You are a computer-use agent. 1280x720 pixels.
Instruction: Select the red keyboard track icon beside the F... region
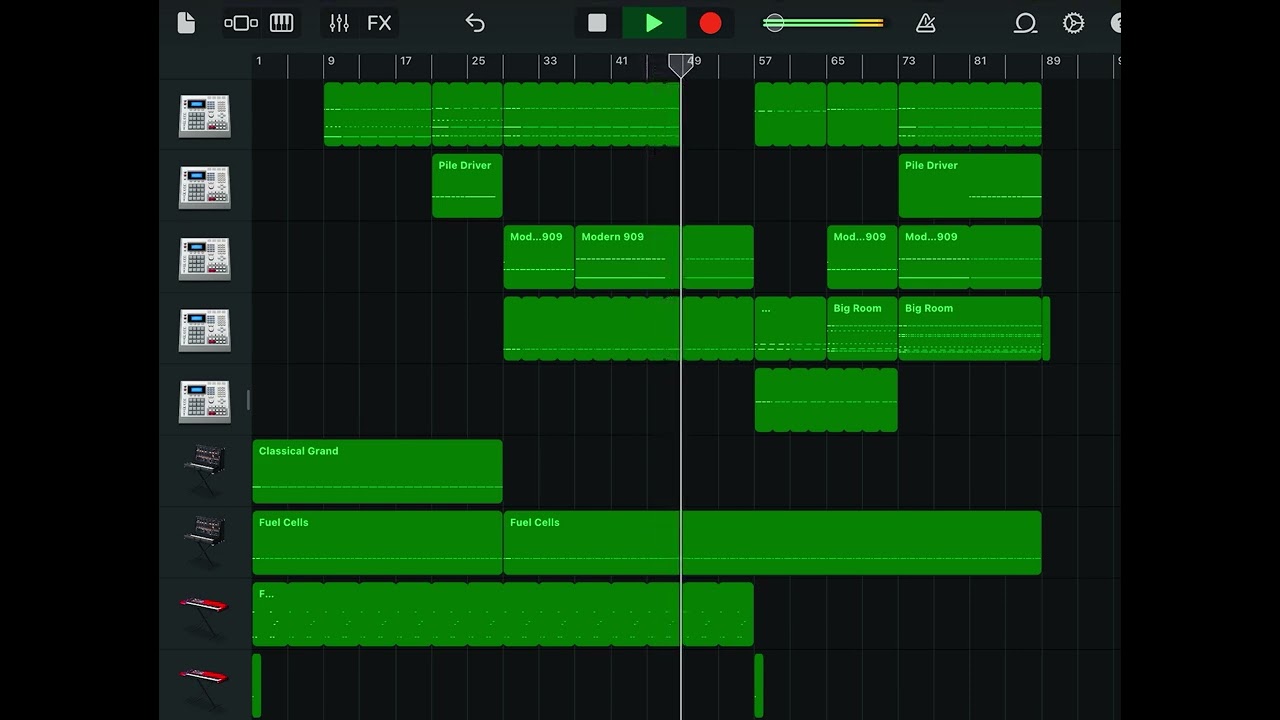[204, 614]
